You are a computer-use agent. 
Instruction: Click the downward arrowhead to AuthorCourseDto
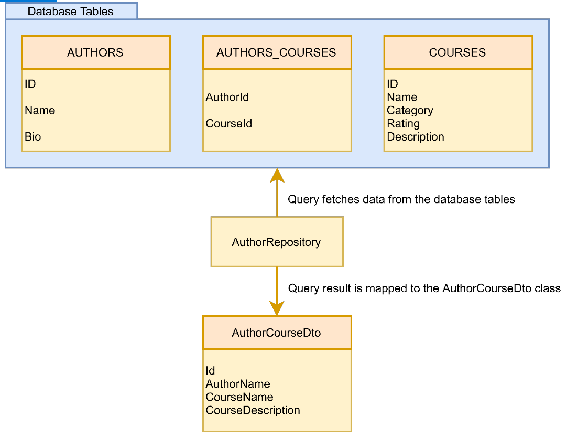tap(277, 308)
